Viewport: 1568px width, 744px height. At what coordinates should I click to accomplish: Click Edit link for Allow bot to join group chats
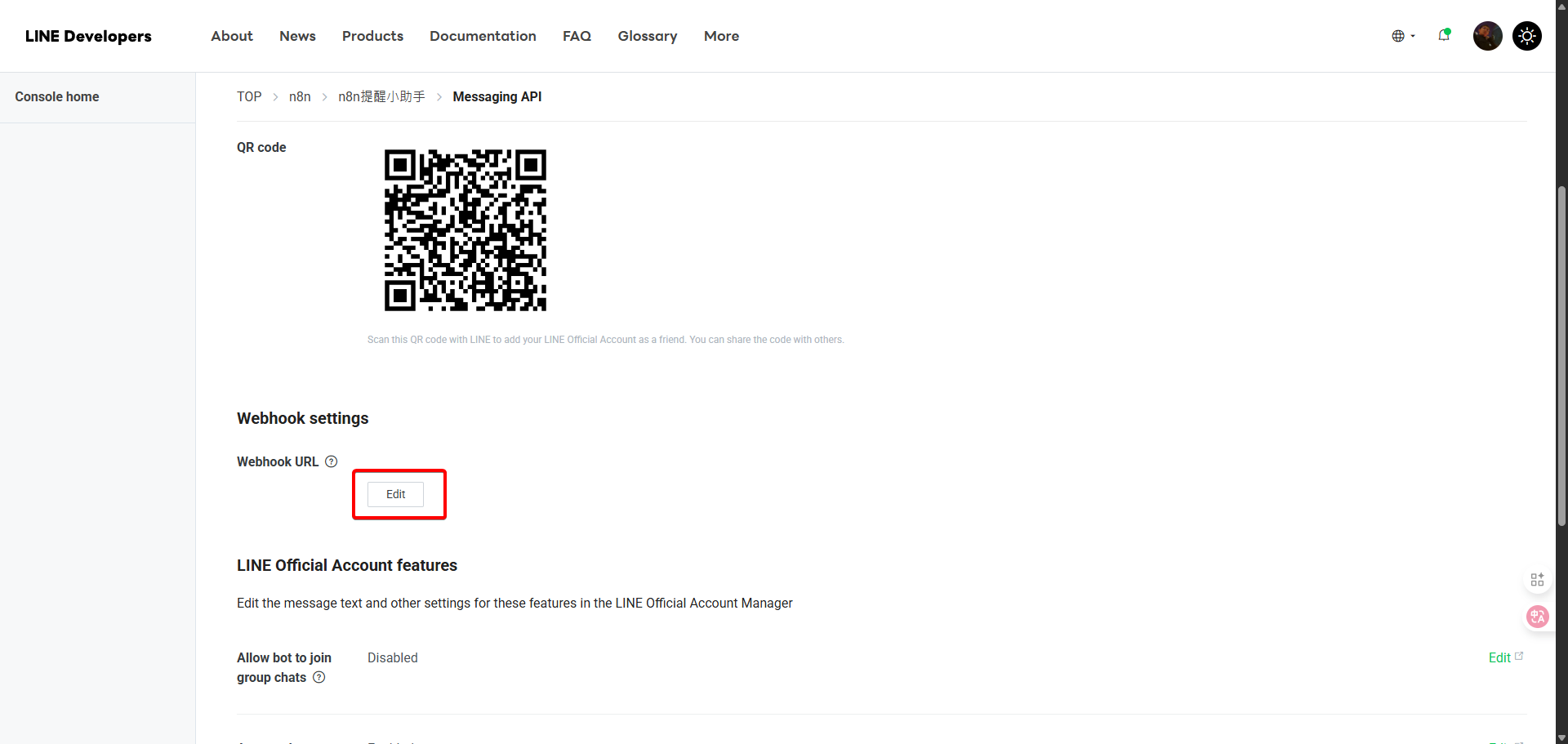coord(1501,657)
